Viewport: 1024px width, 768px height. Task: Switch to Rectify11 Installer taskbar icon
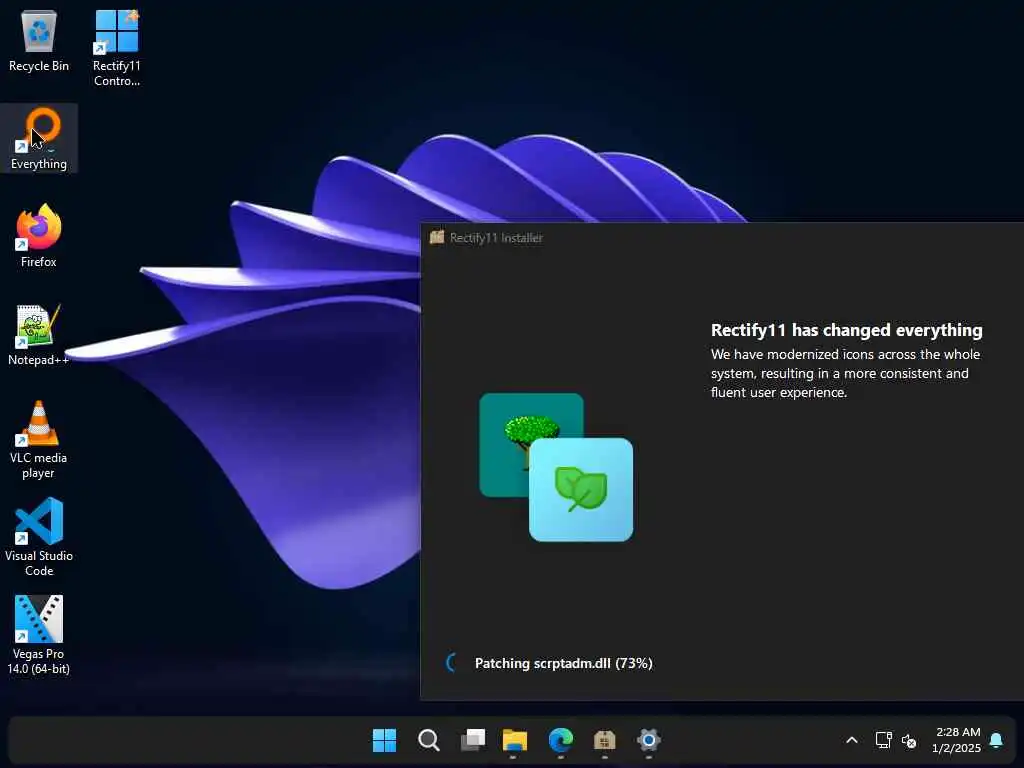605,740
